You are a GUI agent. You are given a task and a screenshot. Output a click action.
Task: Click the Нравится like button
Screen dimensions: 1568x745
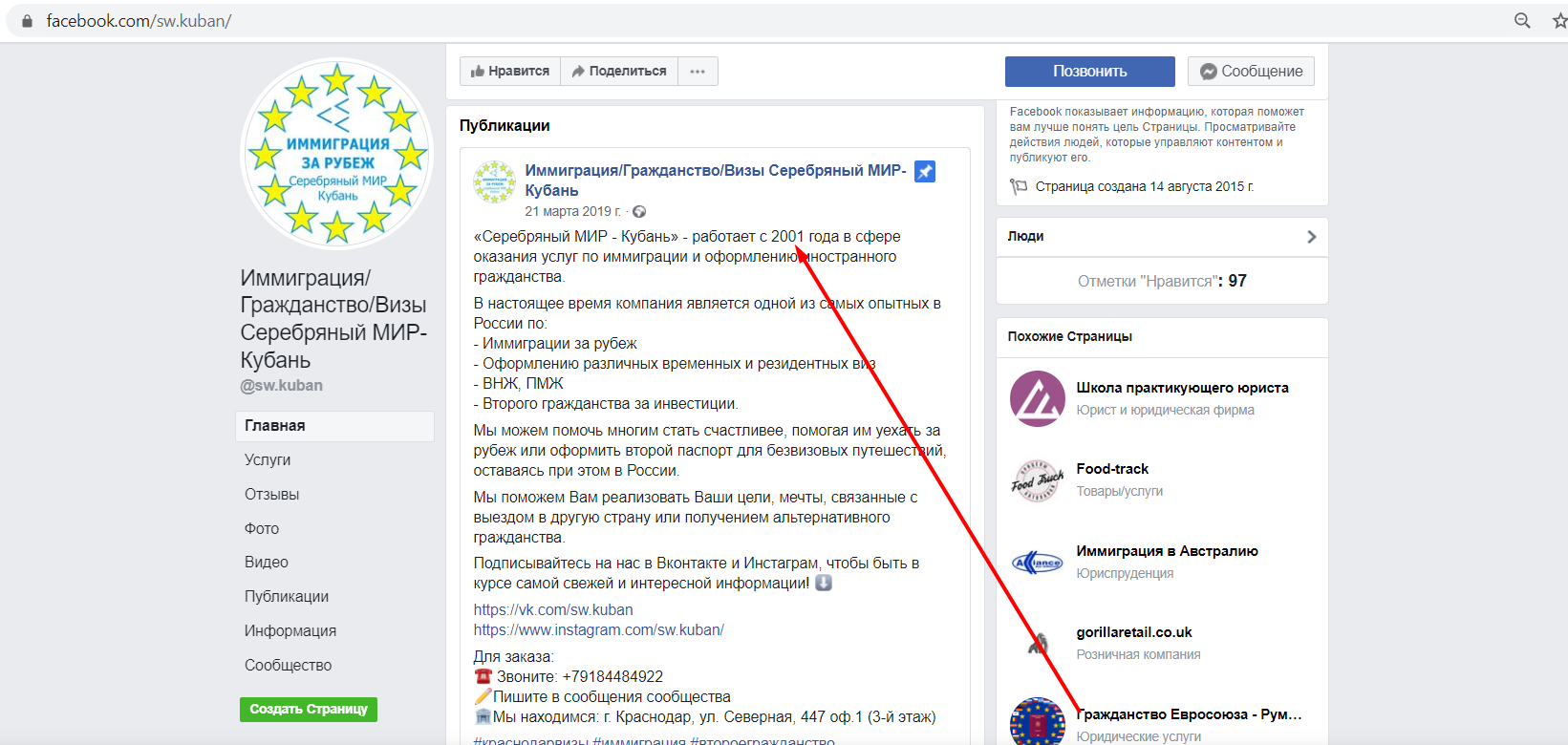tap(510, 71)
